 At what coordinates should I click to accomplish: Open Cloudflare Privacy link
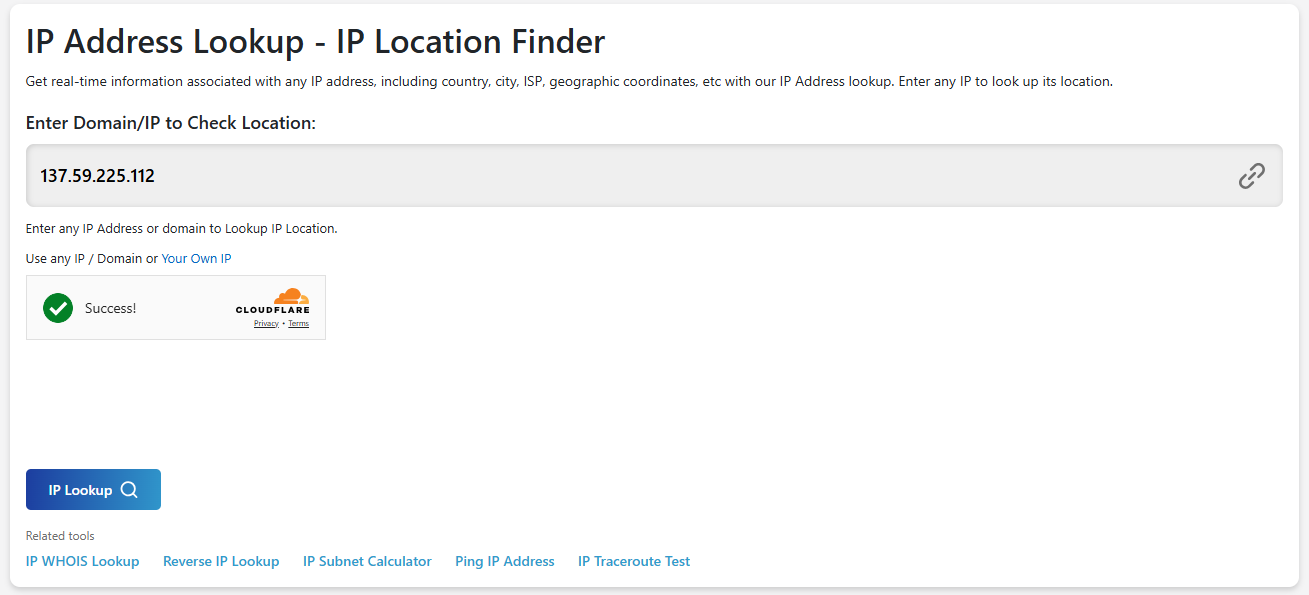point(266,324)
